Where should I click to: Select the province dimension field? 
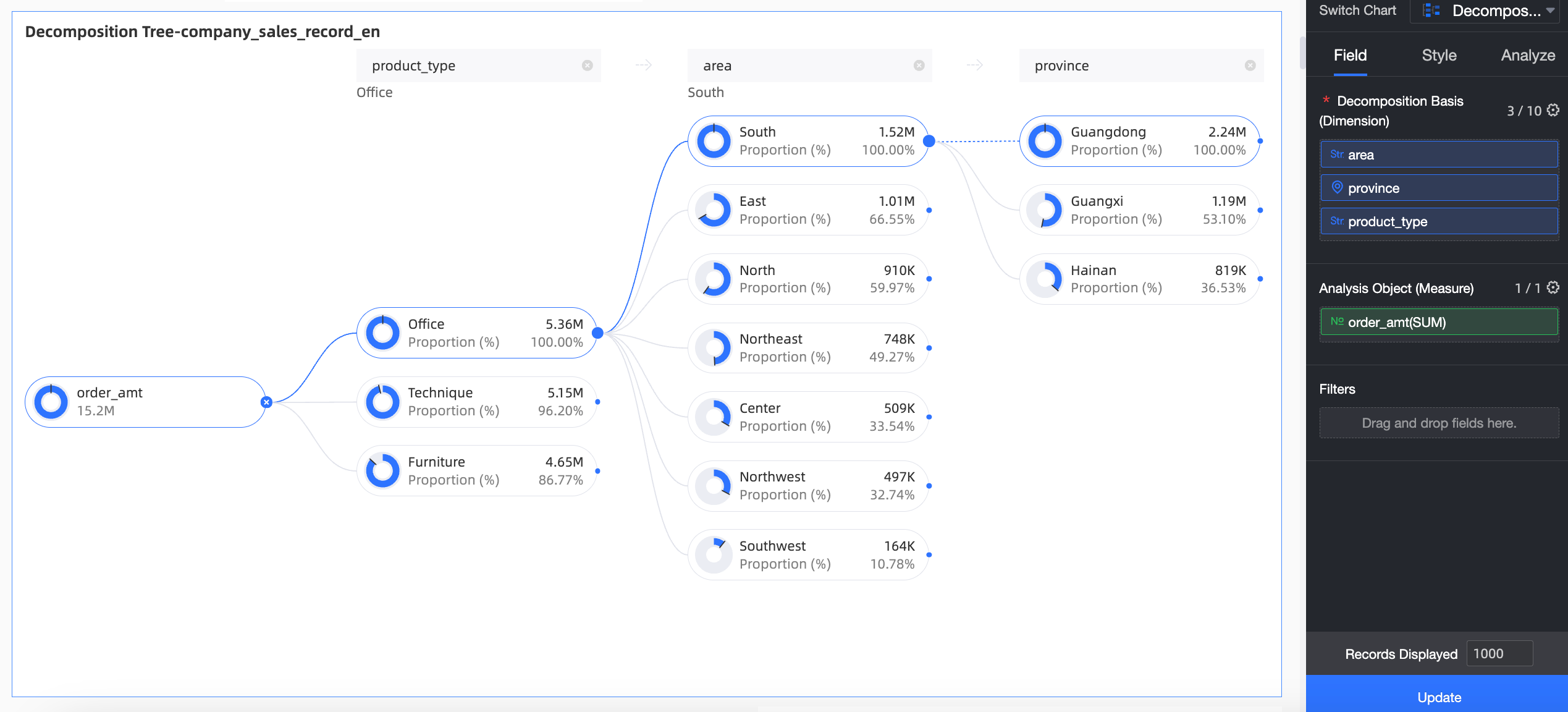click(x=1439, y=188)
